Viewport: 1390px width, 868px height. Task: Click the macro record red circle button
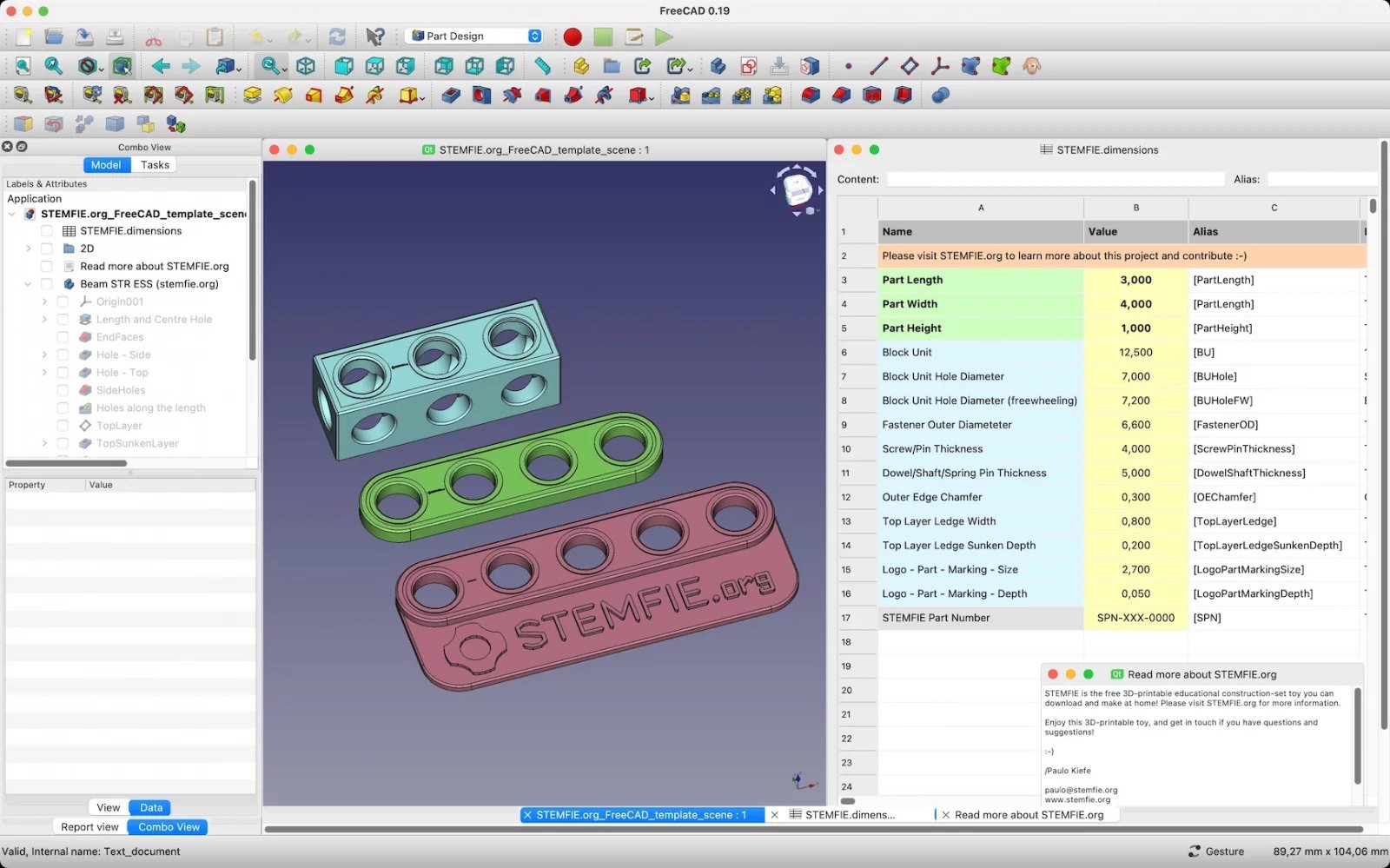(572, 36)
